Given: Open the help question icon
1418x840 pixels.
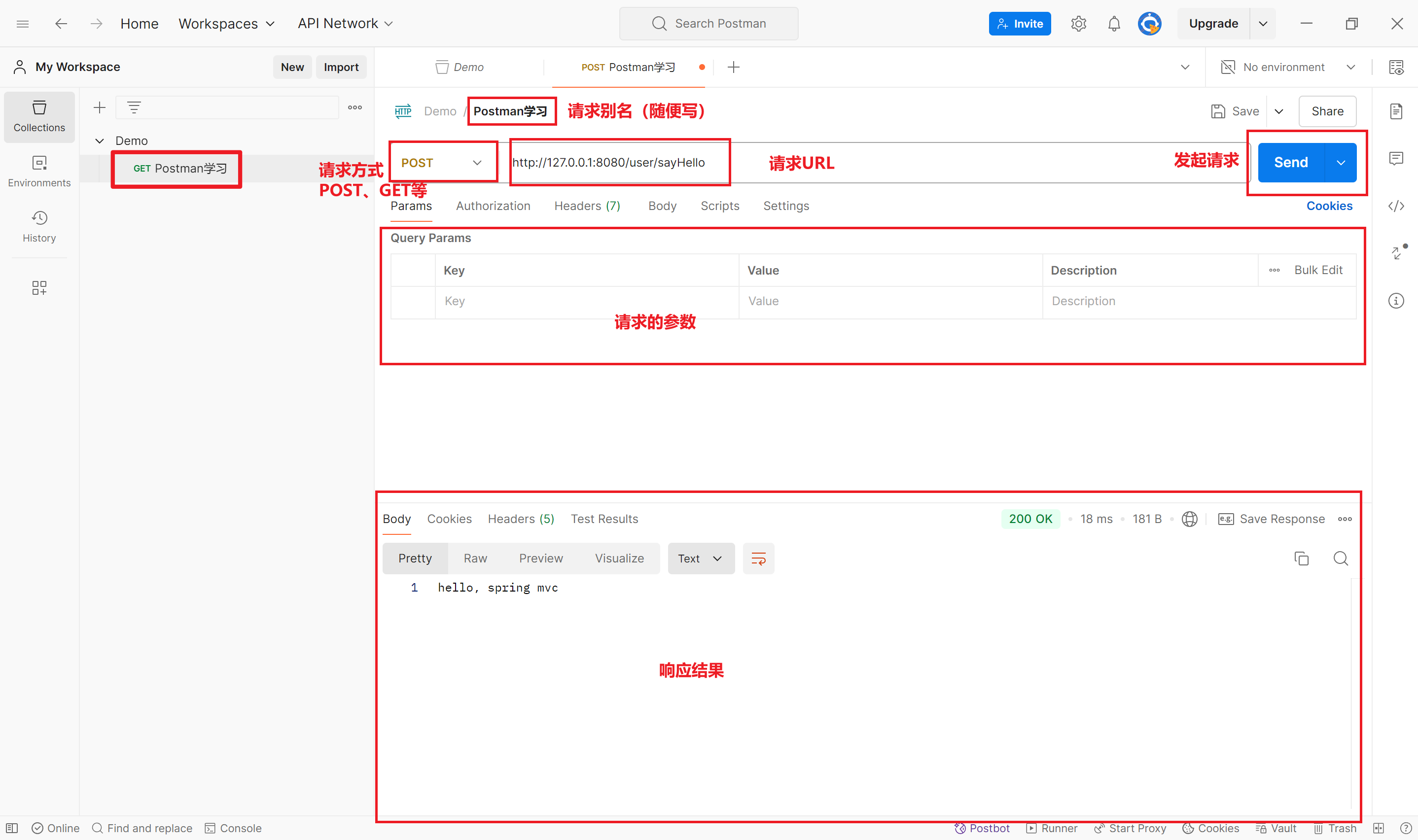Looking at the screenshot, I should tap(1406, 828).
